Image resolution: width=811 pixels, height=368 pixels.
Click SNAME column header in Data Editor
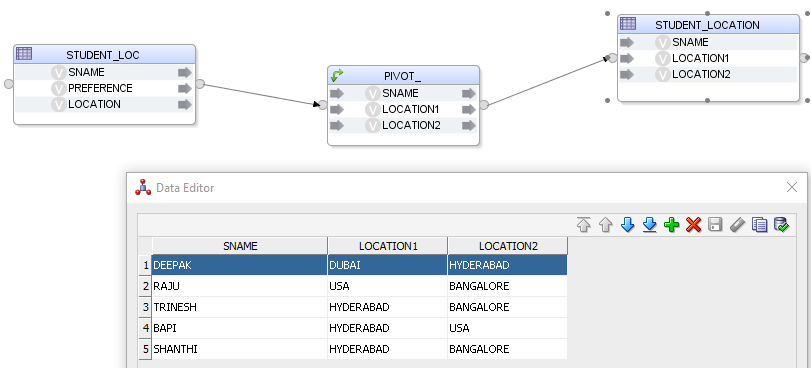pos(240,246)
